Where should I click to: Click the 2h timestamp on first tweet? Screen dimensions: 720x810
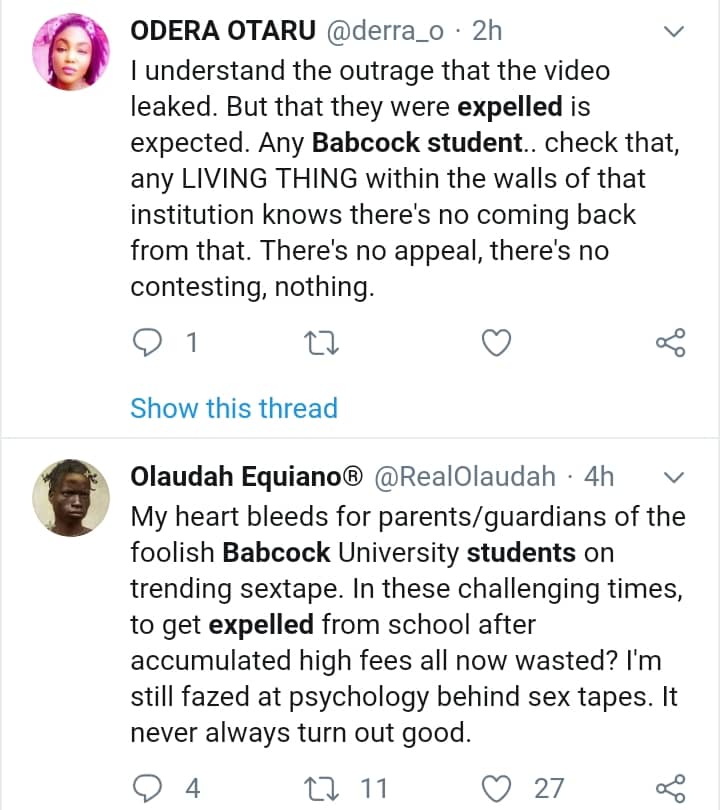(x=486, y=31)
